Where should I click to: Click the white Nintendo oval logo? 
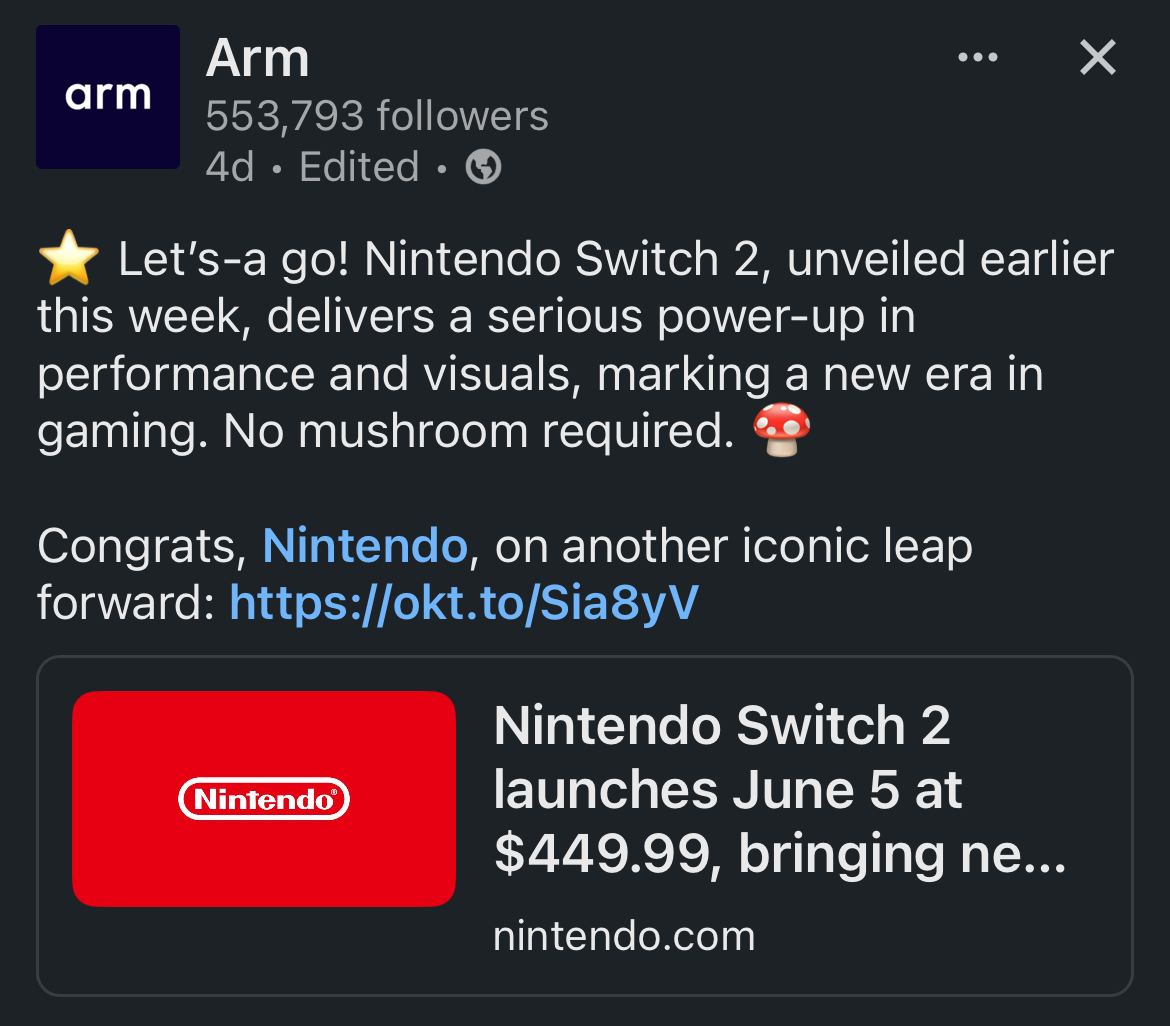tap(264, 799)
